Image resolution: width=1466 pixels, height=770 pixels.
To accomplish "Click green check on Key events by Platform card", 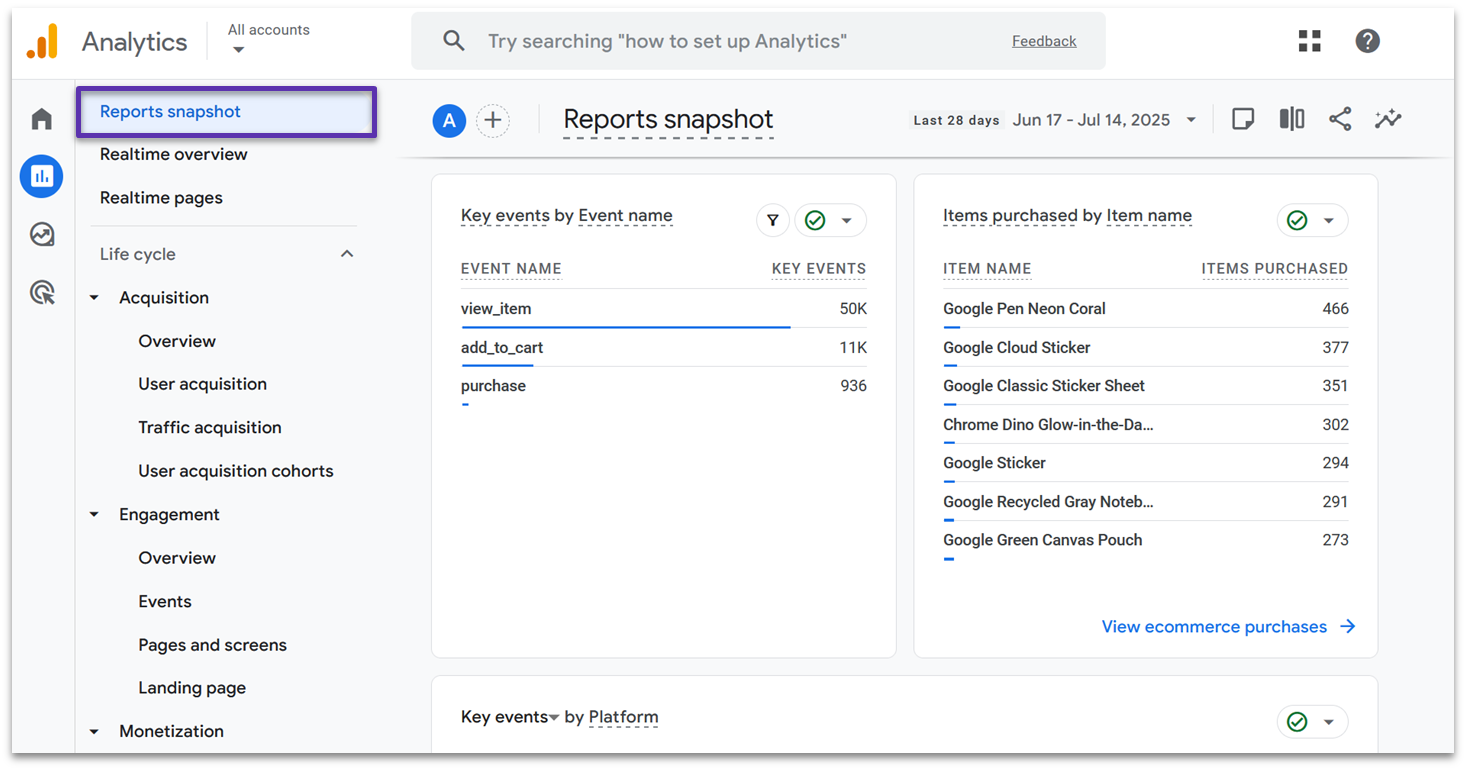I will (1297, 721).
